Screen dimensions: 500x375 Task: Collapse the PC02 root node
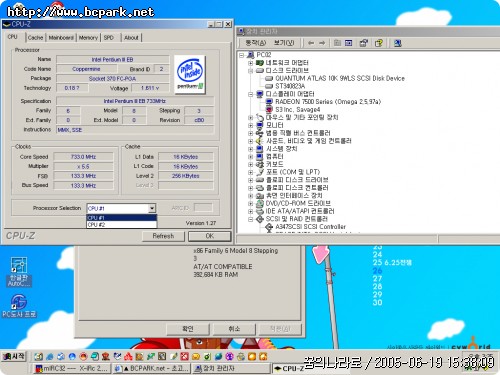pyautogui.click(x=242, y=55)
